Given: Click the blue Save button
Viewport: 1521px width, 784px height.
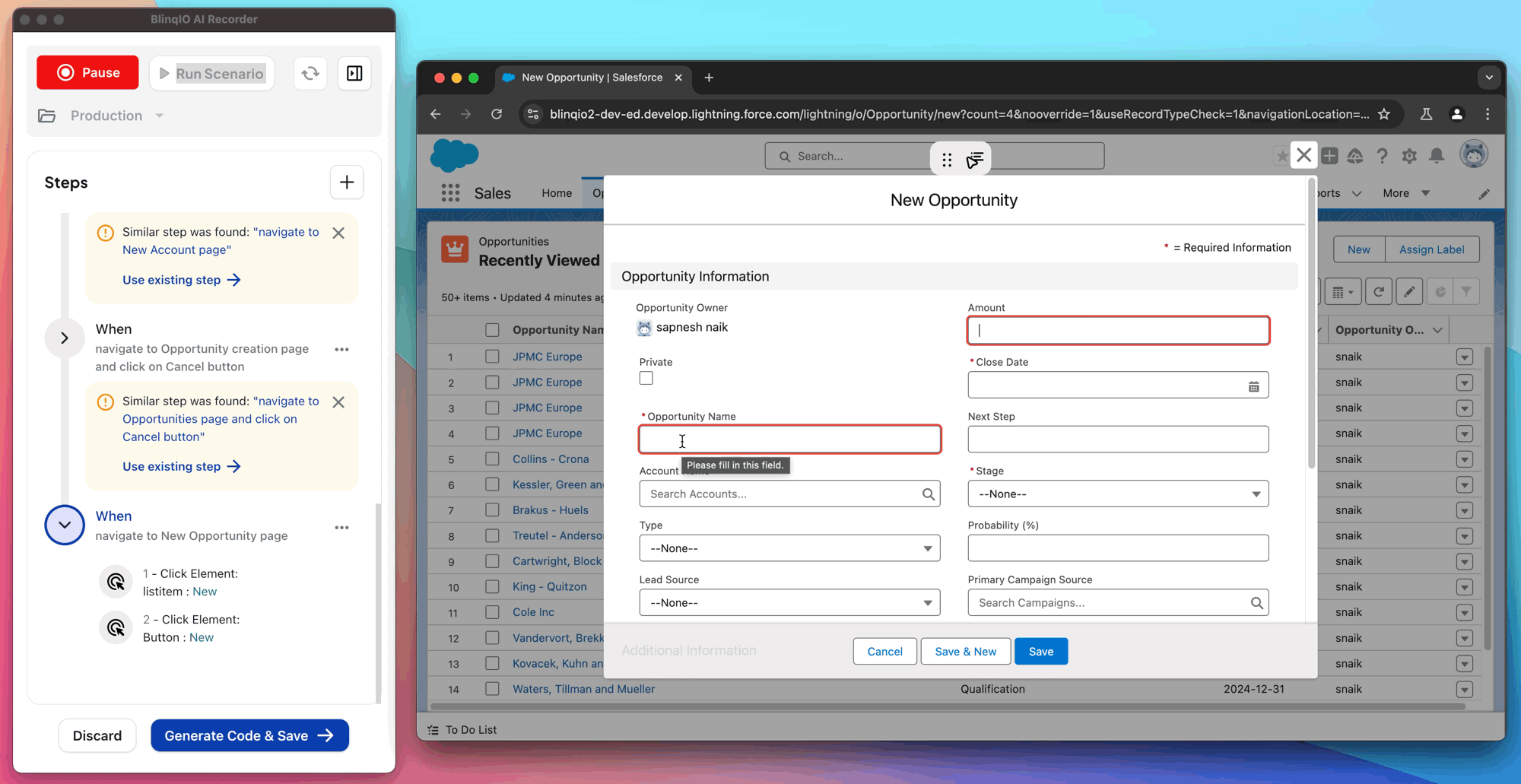Looking at the screenshot, I should pyautogui.click(x=1041, y=652).
